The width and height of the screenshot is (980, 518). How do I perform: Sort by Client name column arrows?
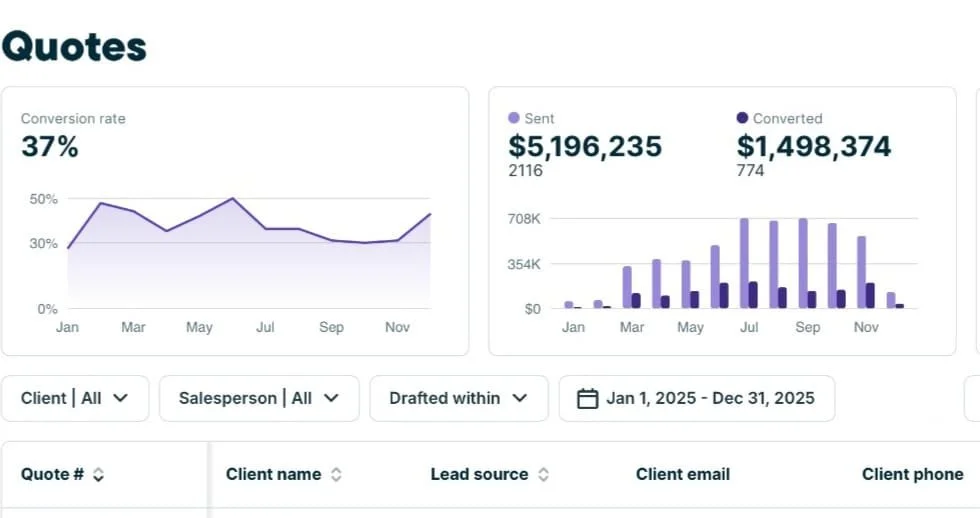pos(336,475)
